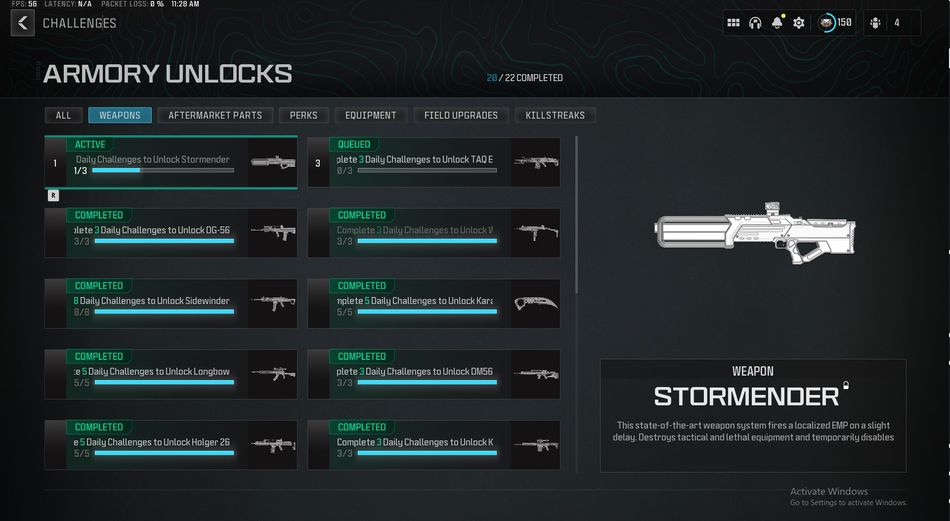Viewport: 950px width, 521px height.
Task: Click the Sidewinder rifle thumbnail
Action: (x=273, y=302)
